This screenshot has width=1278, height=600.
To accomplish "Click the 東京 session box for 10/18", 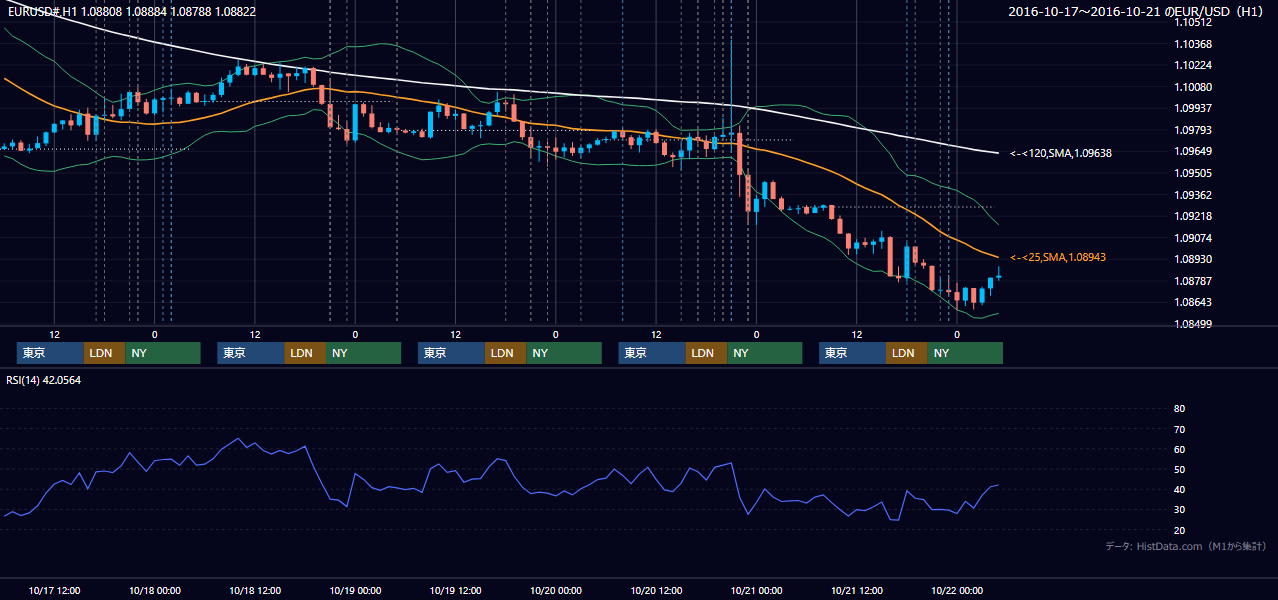I will tap(251, 353).
